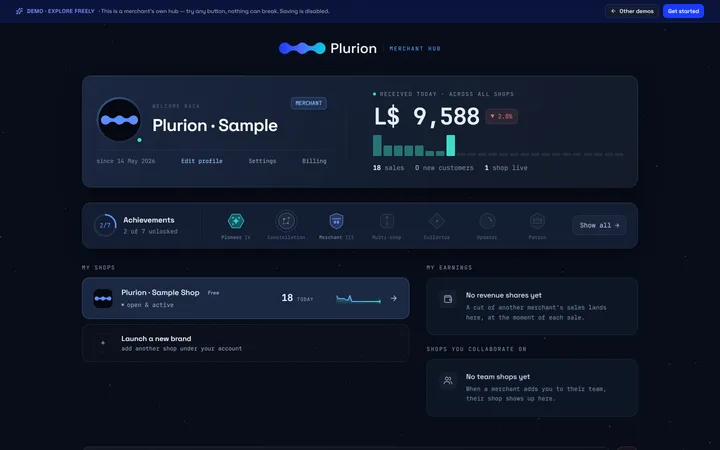Click the 'MERCHANT HUB' header label
This screenshot has width=720, height=450.
coord(415,48)
